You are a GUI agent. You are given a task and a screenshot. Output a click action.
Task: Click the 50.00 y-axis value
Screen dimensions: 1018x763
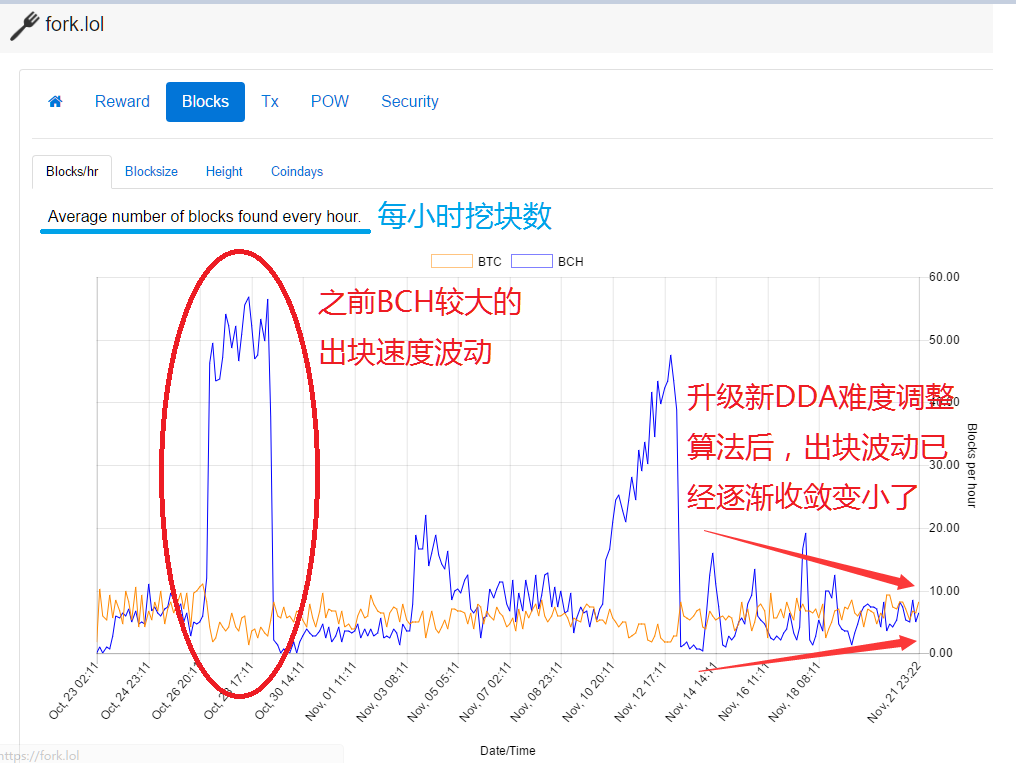click(944, 340)
